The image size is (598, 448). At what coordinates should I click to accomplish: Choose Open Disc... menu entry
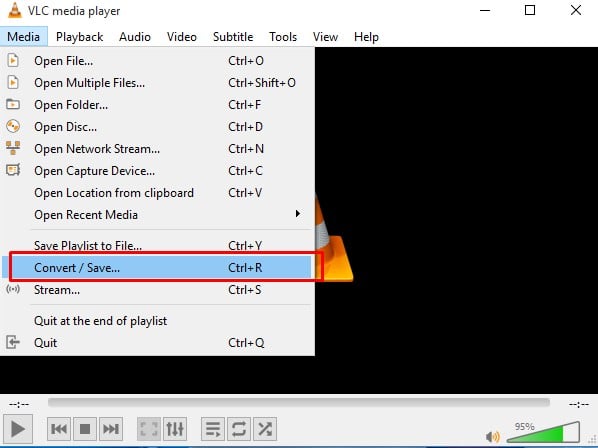(157, 127)
